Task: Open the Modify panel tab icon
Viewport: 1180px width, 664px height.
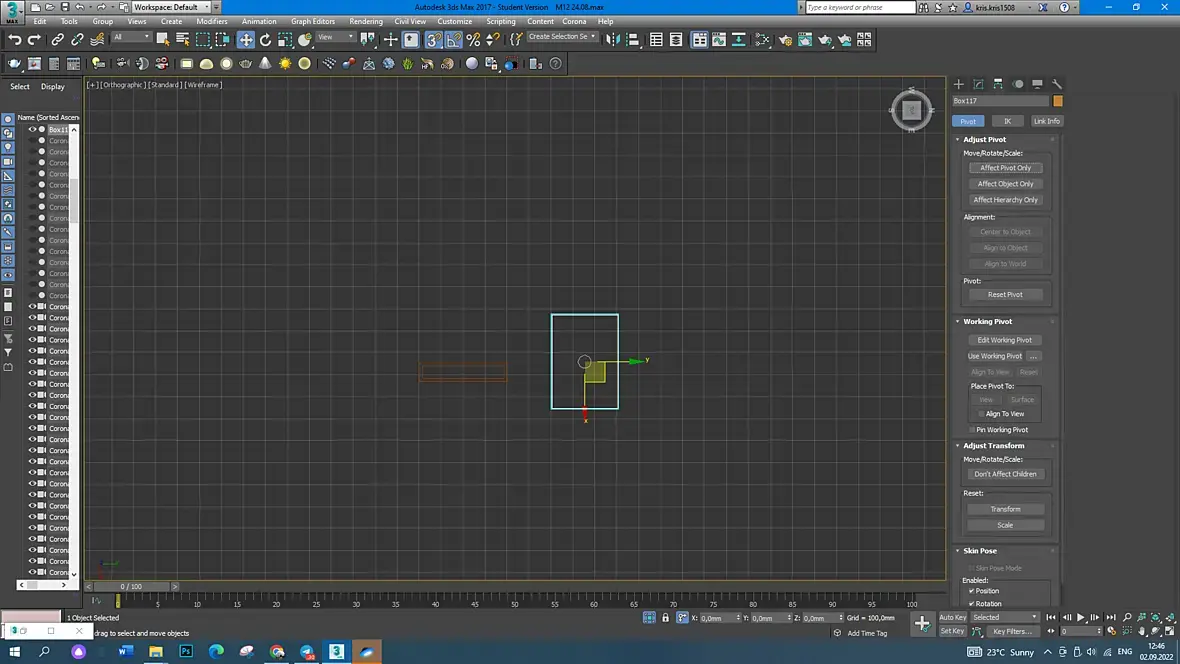Action: tap(978, 84)
